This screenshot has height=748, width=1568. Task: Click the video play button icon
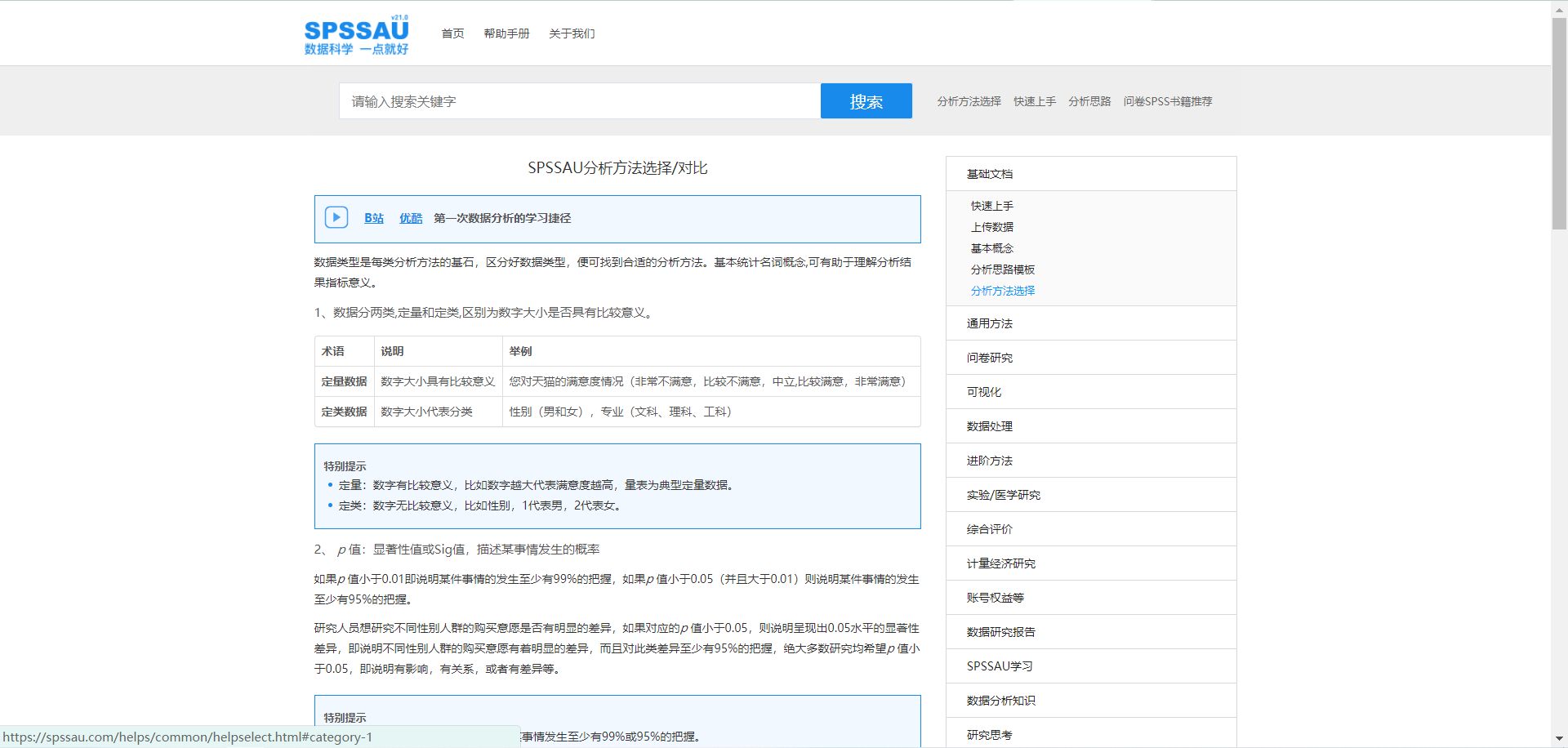[336, 217]
